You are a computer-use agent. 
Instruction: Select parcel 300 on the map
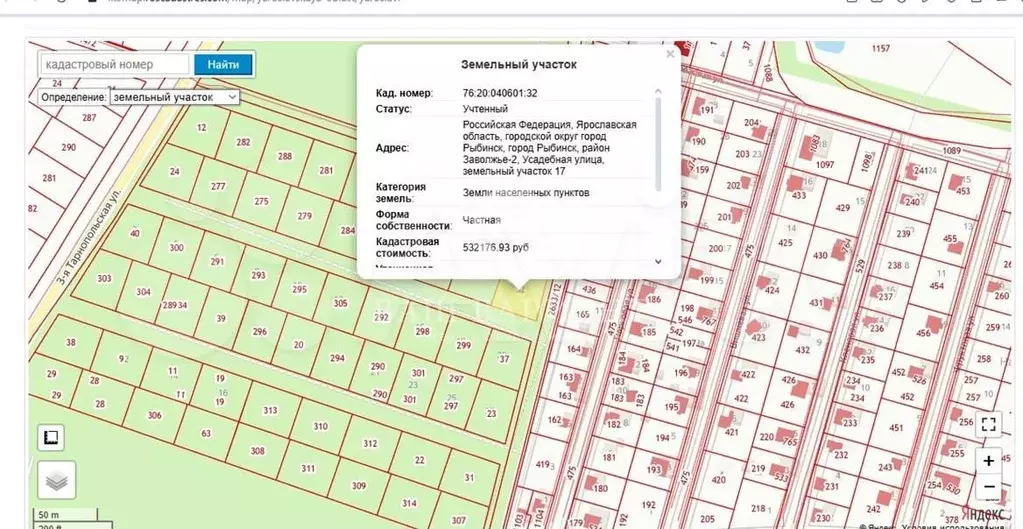tap(177, 247)
